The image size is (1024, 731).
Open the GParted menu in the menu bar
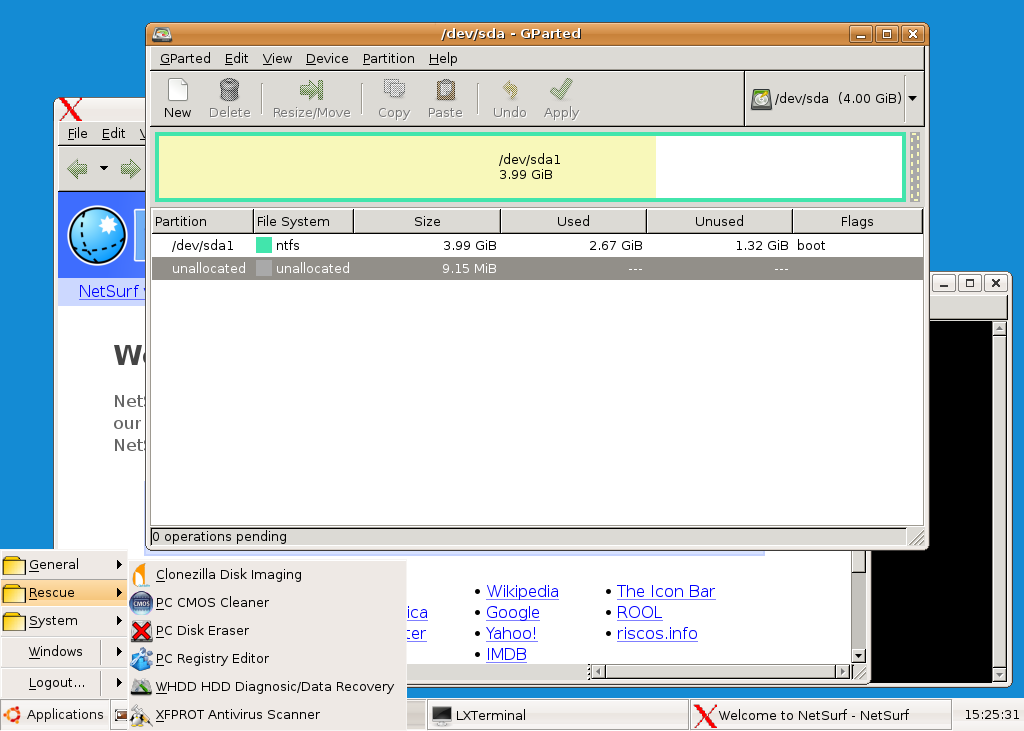[185, 59]
